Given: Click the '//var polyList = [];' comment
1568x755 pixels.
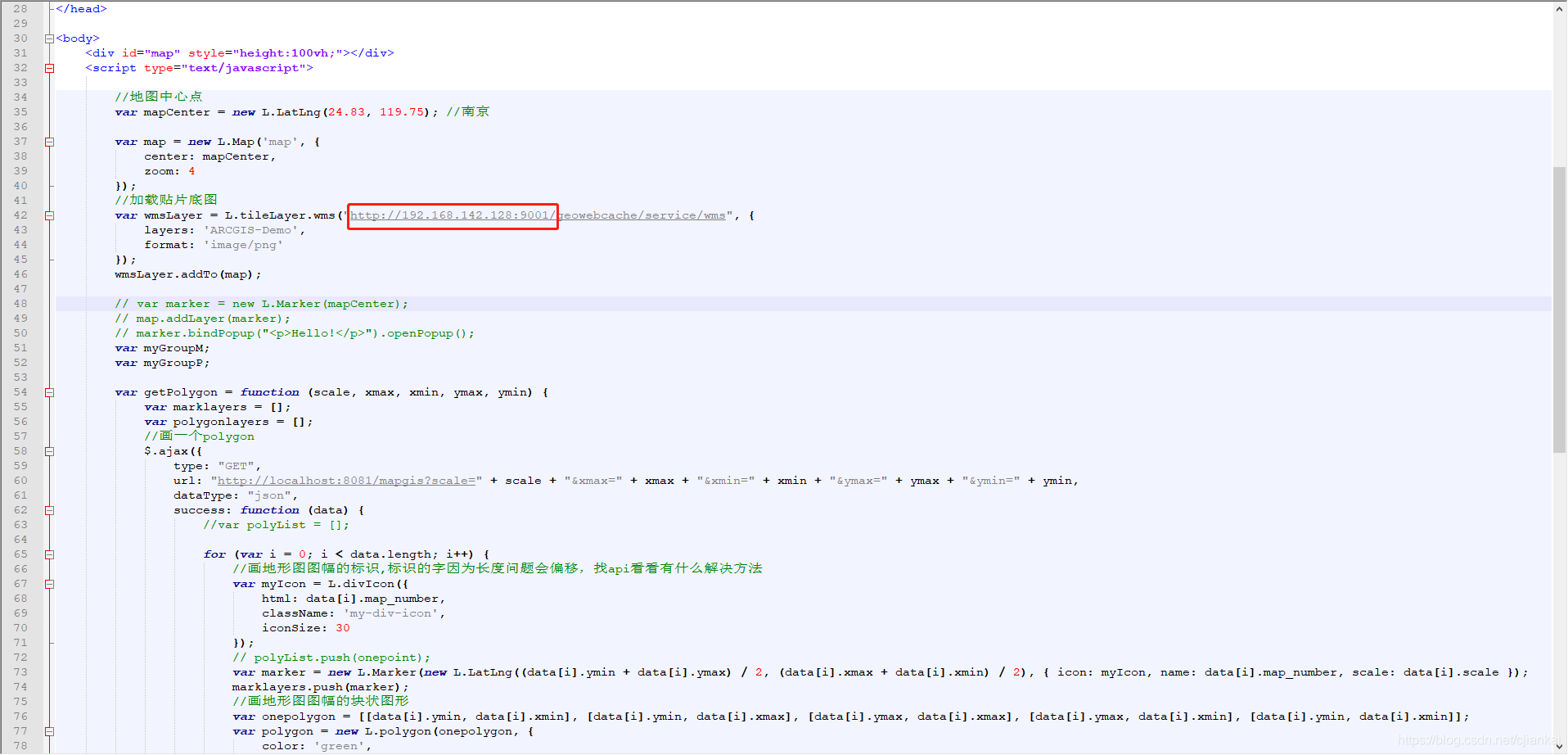Looking at the screenshot, I should click(x=276, y=525).
